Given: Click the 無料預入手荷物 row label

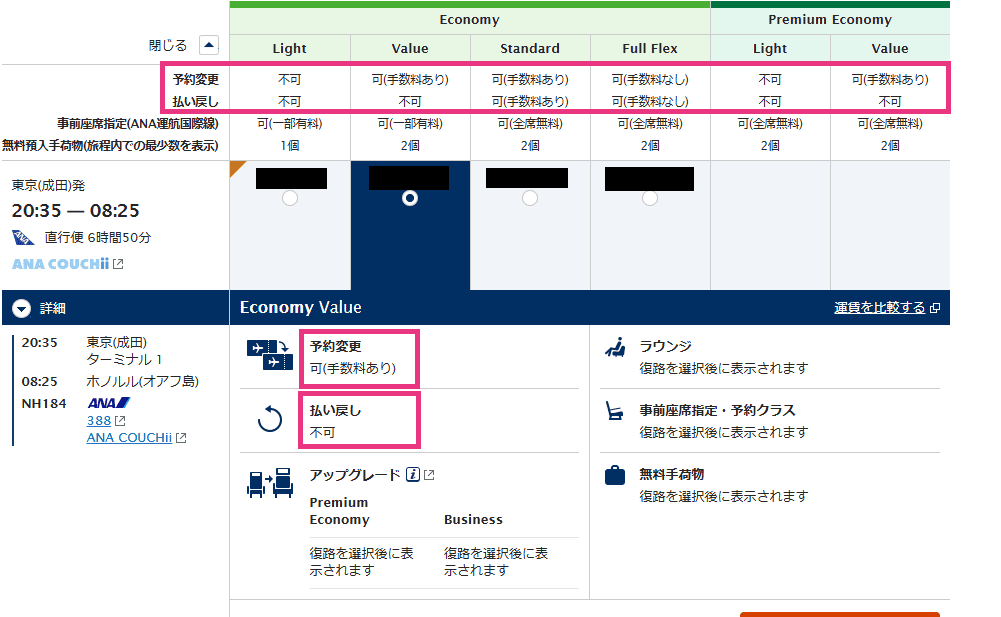Looking at the screenshot, I should tap(110, 146).
